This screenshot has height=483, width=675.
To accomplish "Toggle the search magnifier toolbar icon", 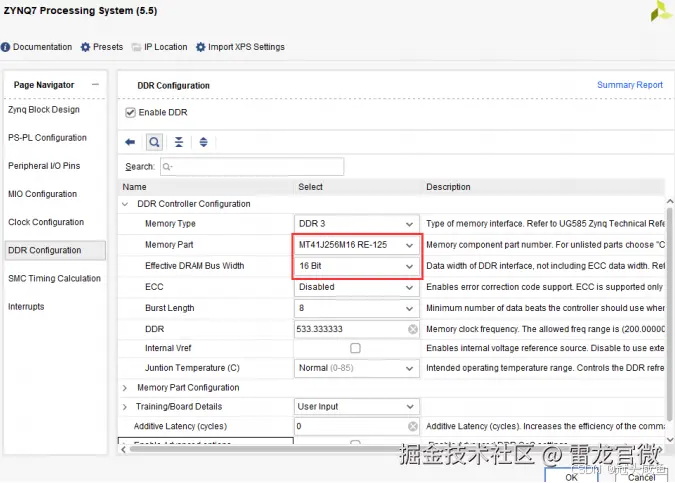I will pyautogui.click(x=154, y=142).
